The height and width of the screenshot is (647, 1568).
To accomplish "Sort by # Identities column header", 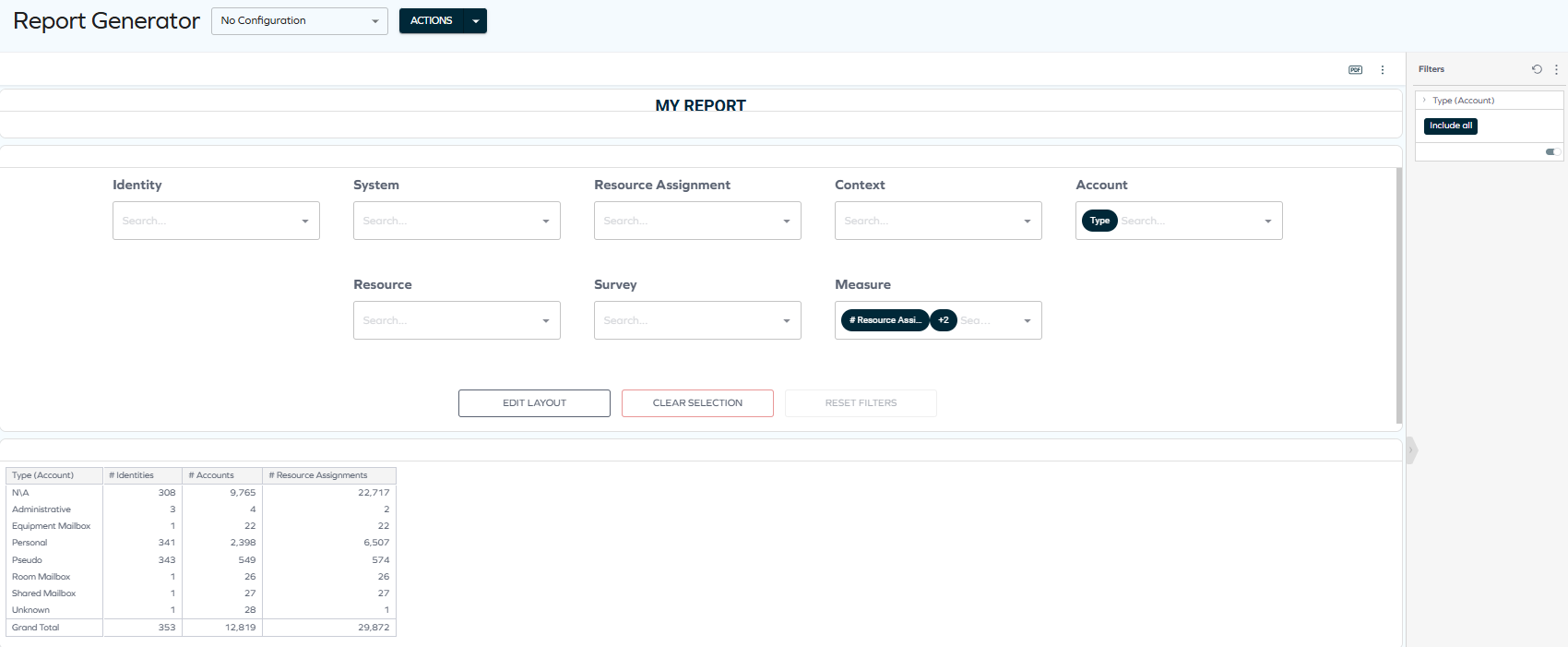I will [x=142, y=475].
